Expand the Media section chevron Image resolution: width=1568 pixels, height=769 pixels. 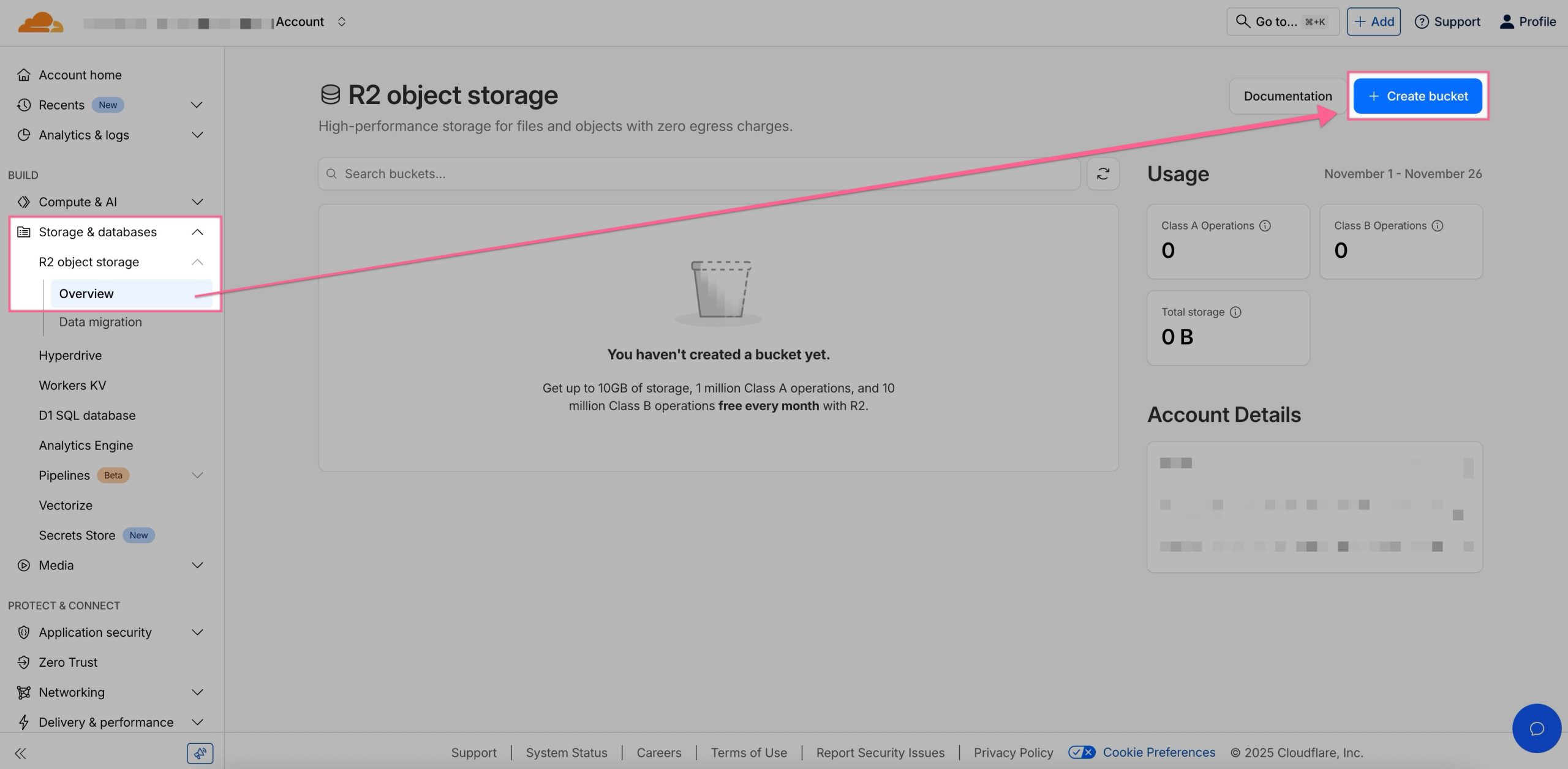(197, 565)
